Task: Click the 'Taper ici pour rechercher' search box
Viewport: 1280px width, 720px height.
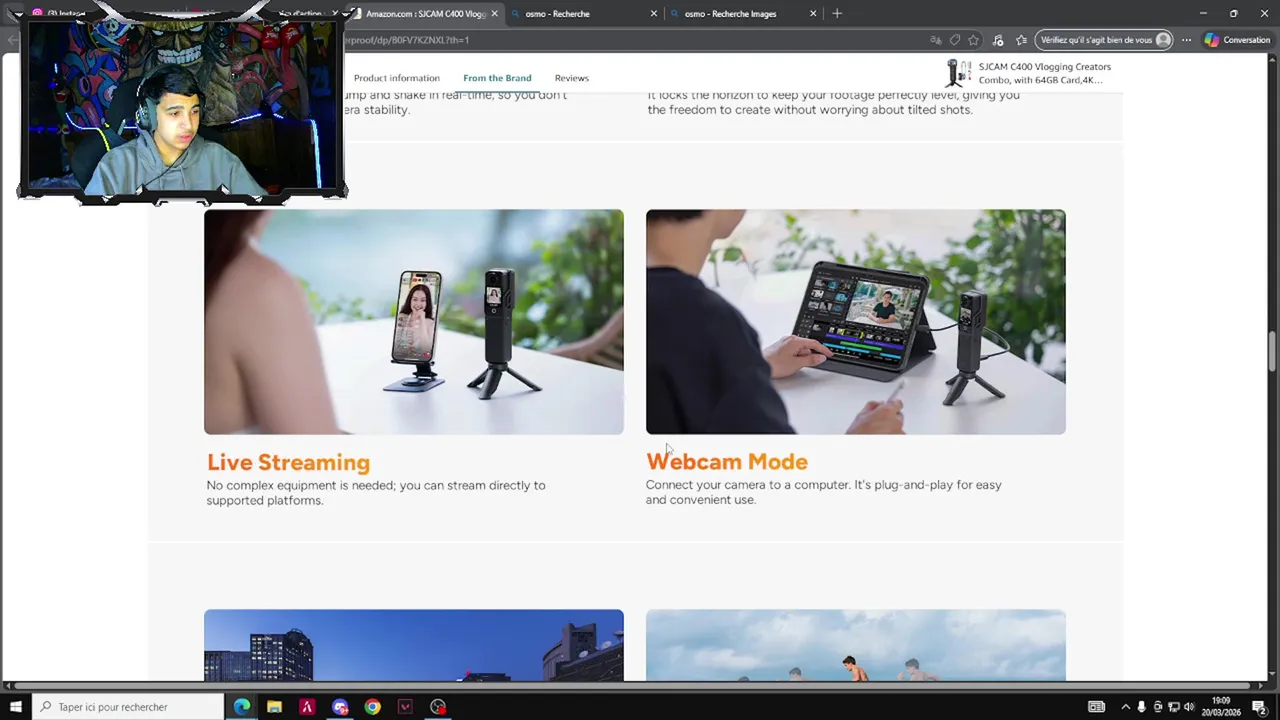Action: pyautogui.click(x=128, y=707)
